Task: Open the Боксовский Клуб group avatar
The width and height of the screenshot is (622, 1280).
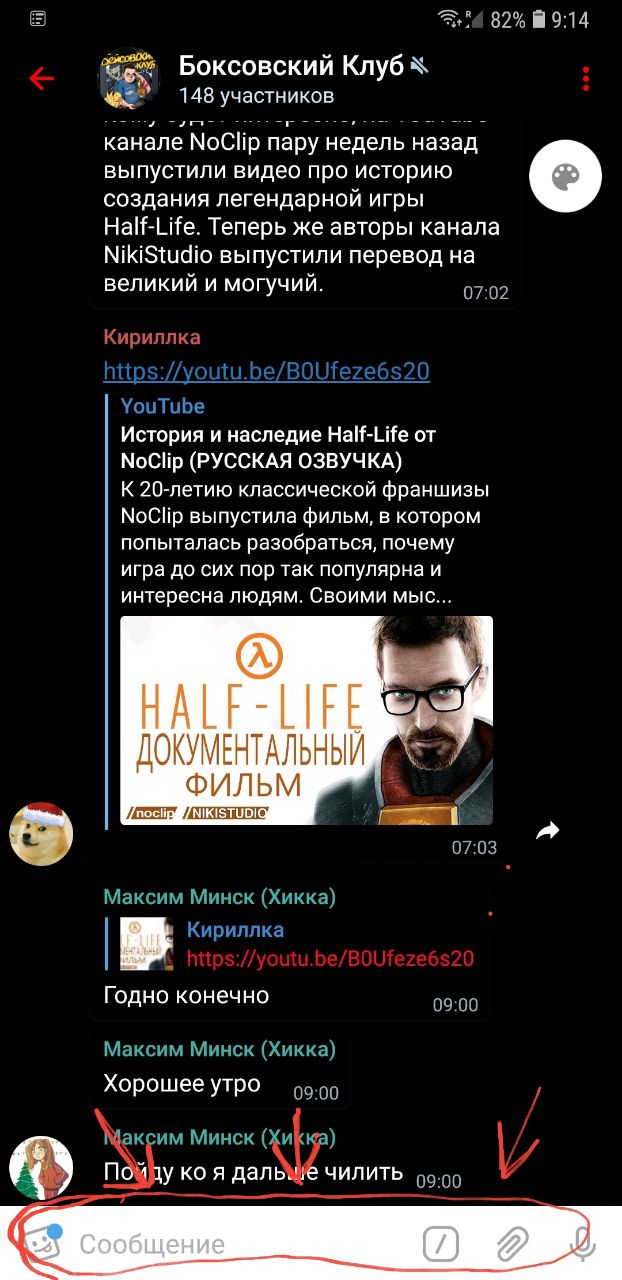Action: pyautogui.click(x=129, y=78)
